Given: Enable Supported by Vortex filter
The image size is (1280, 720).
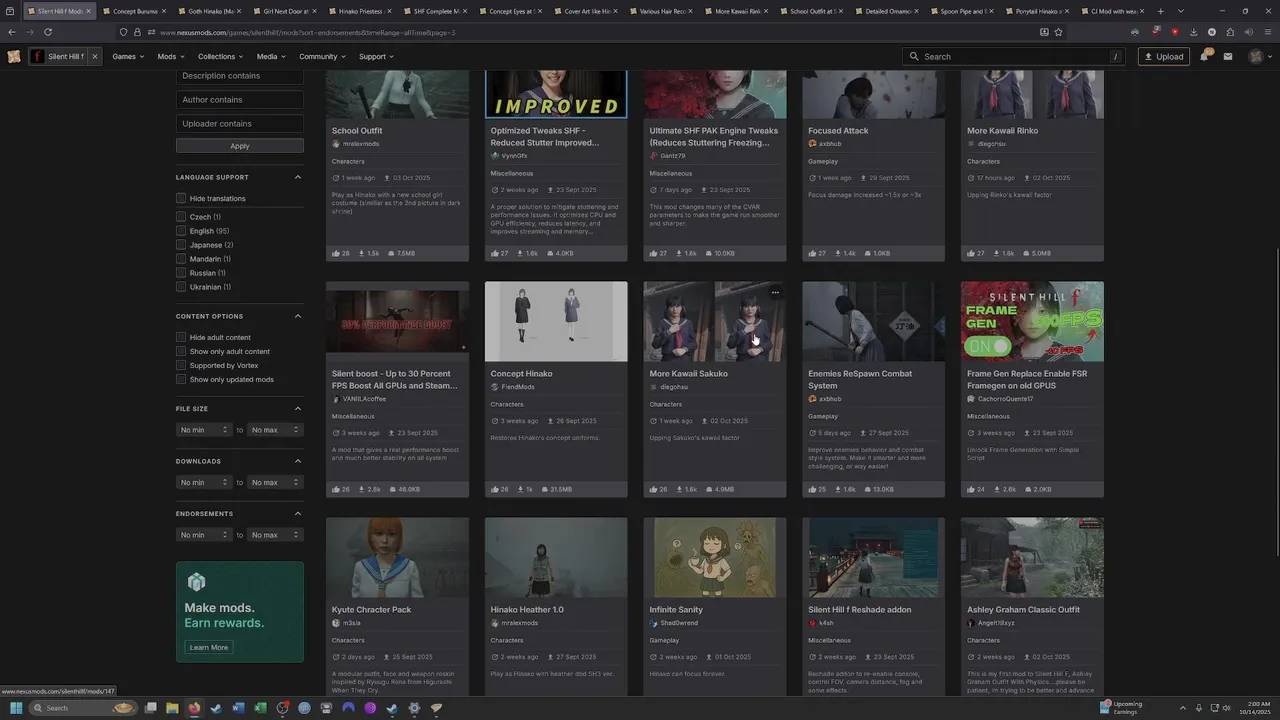Looking at the screenshot, I should [x=181, y=365].
